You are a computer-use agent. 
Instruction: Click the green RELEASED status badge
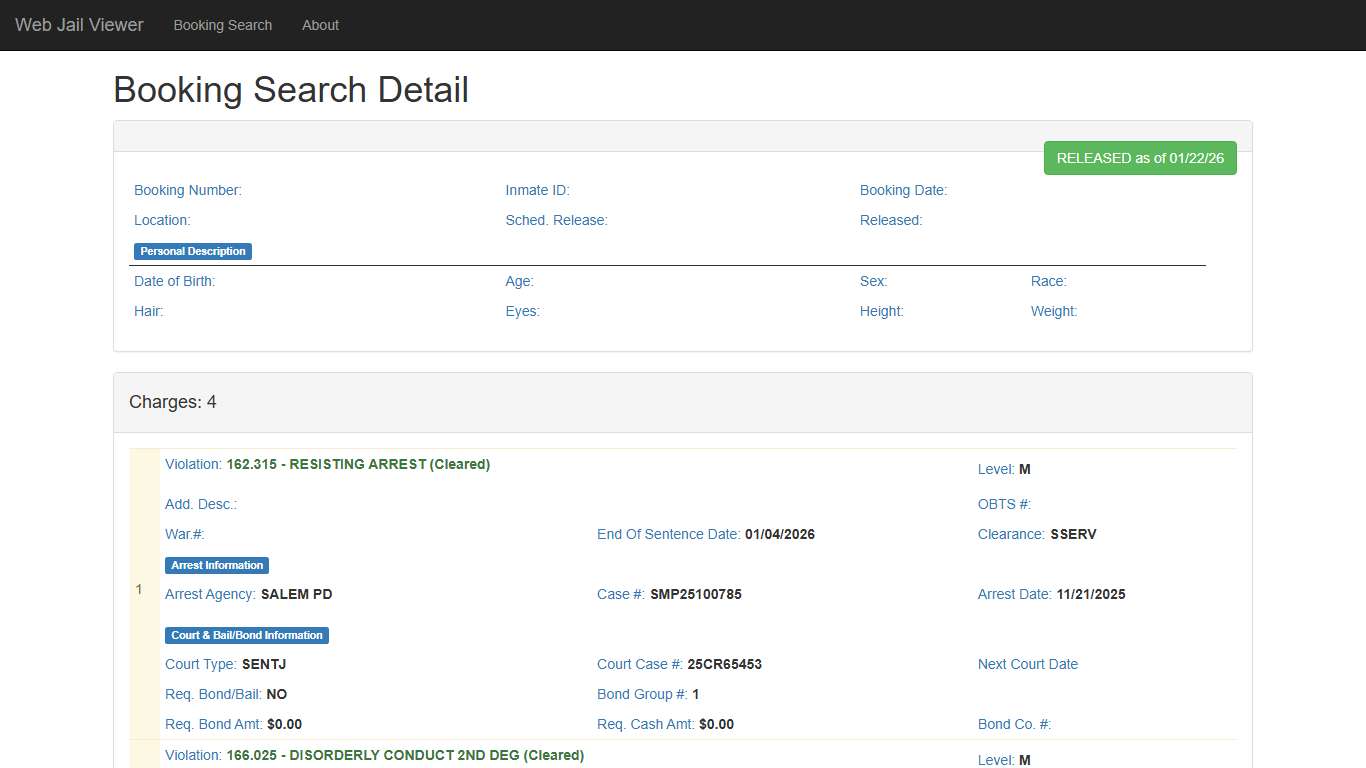(1139, 158)
